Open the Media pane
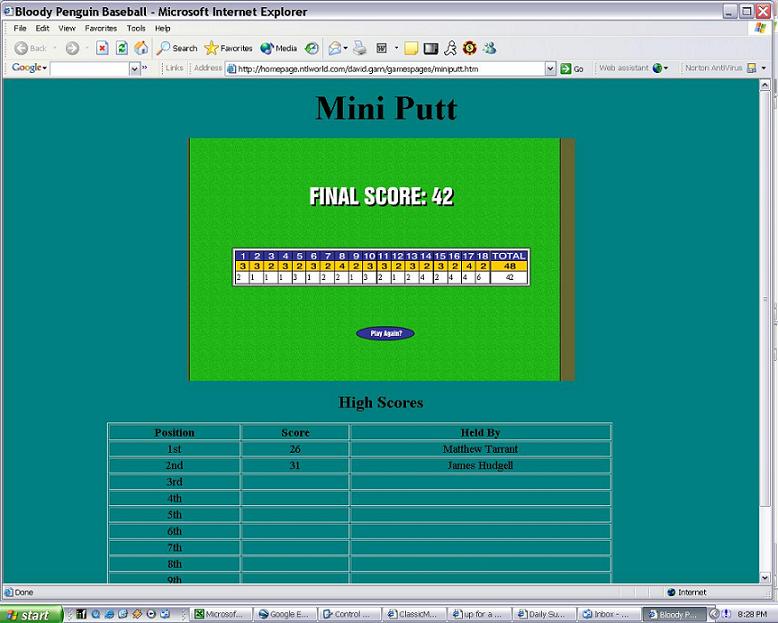 tap(279, 48)
